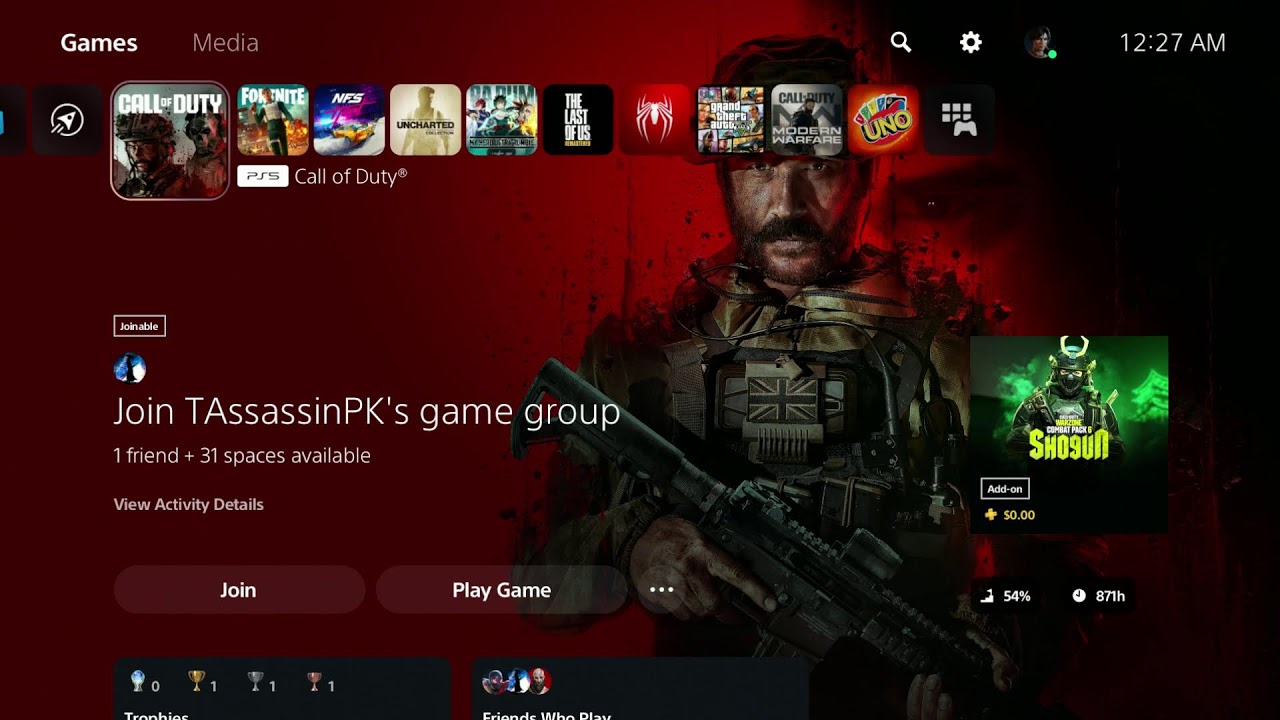Select the Spider-Man game tile
The height and width of the screenshot is (720, 1280).
click(654, 120)
